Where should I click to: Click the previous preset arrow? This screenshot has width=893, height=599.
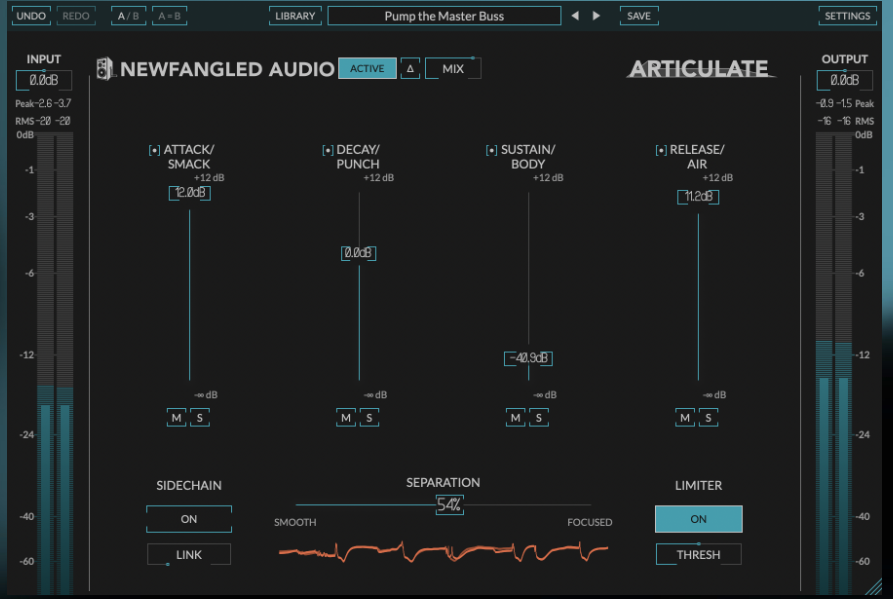(x=575, y=16)
